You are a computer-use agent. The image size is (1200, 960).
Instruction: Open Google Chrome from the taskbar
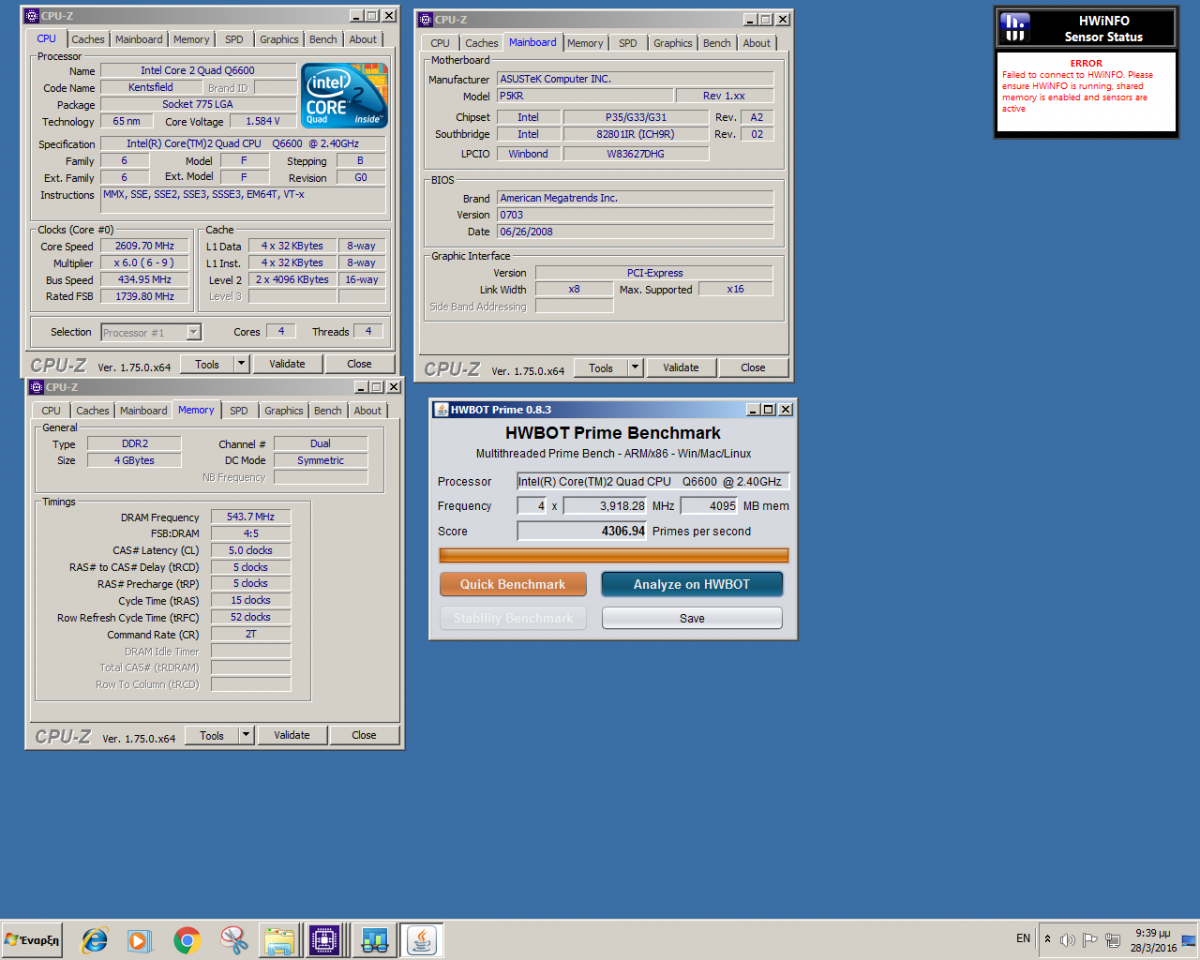coord(186,940)
